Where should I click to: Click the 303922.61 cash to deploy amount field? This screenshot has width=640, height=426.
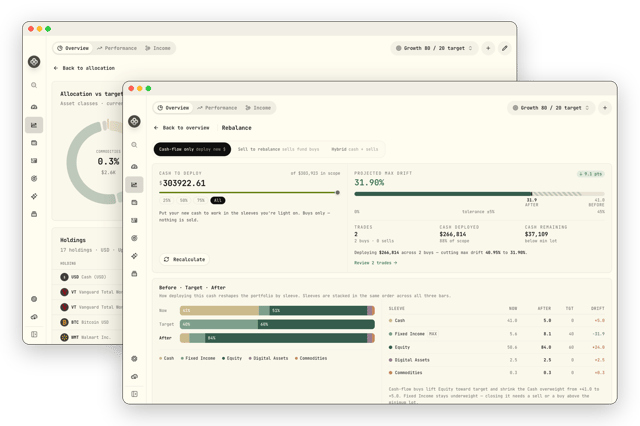184,183
